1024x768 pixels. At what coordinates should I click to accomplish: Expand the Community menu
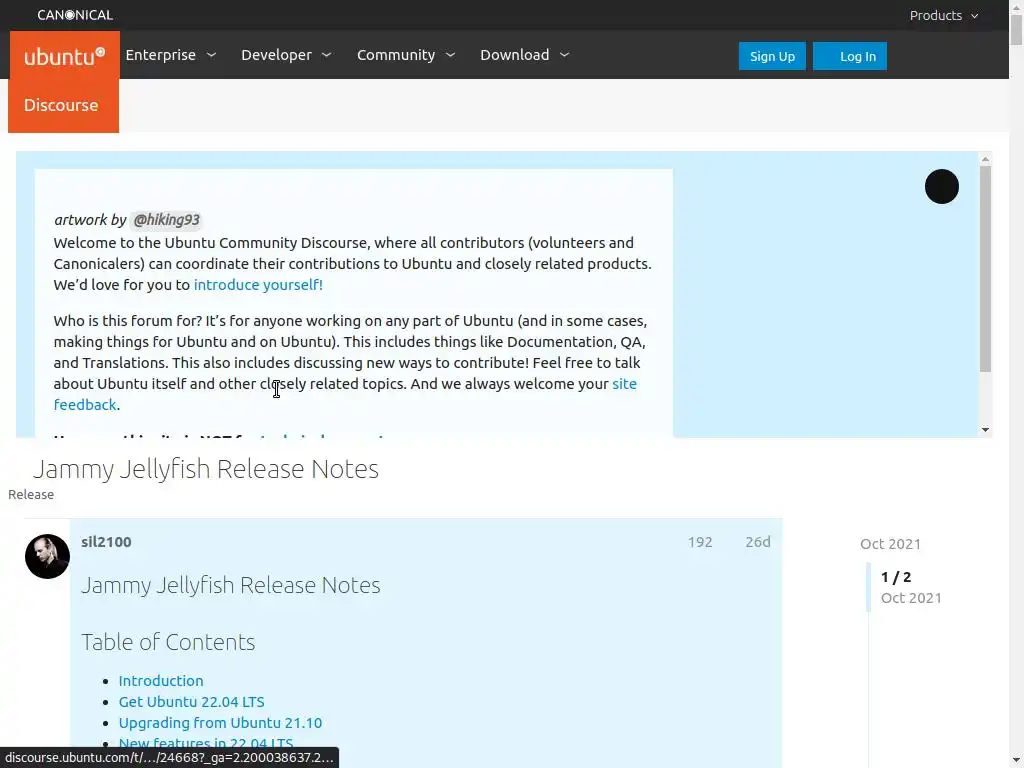pyautogui.click(x=406, y=55)
